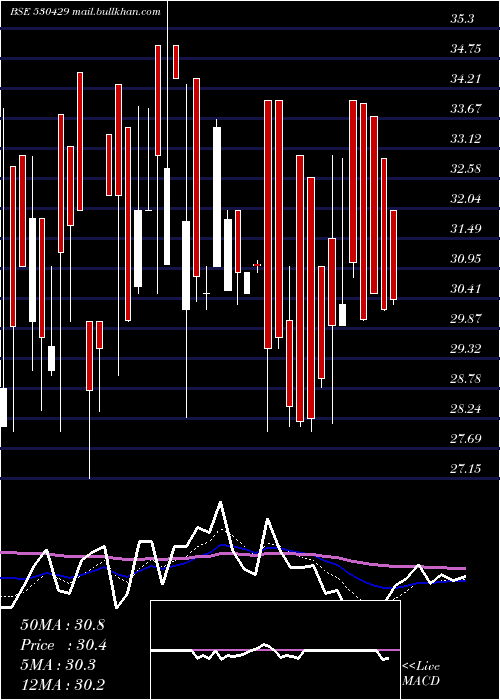The image size is (500, 700).
Task: Click the 50MA : 30.8 reading
Action: coord(62,625)
